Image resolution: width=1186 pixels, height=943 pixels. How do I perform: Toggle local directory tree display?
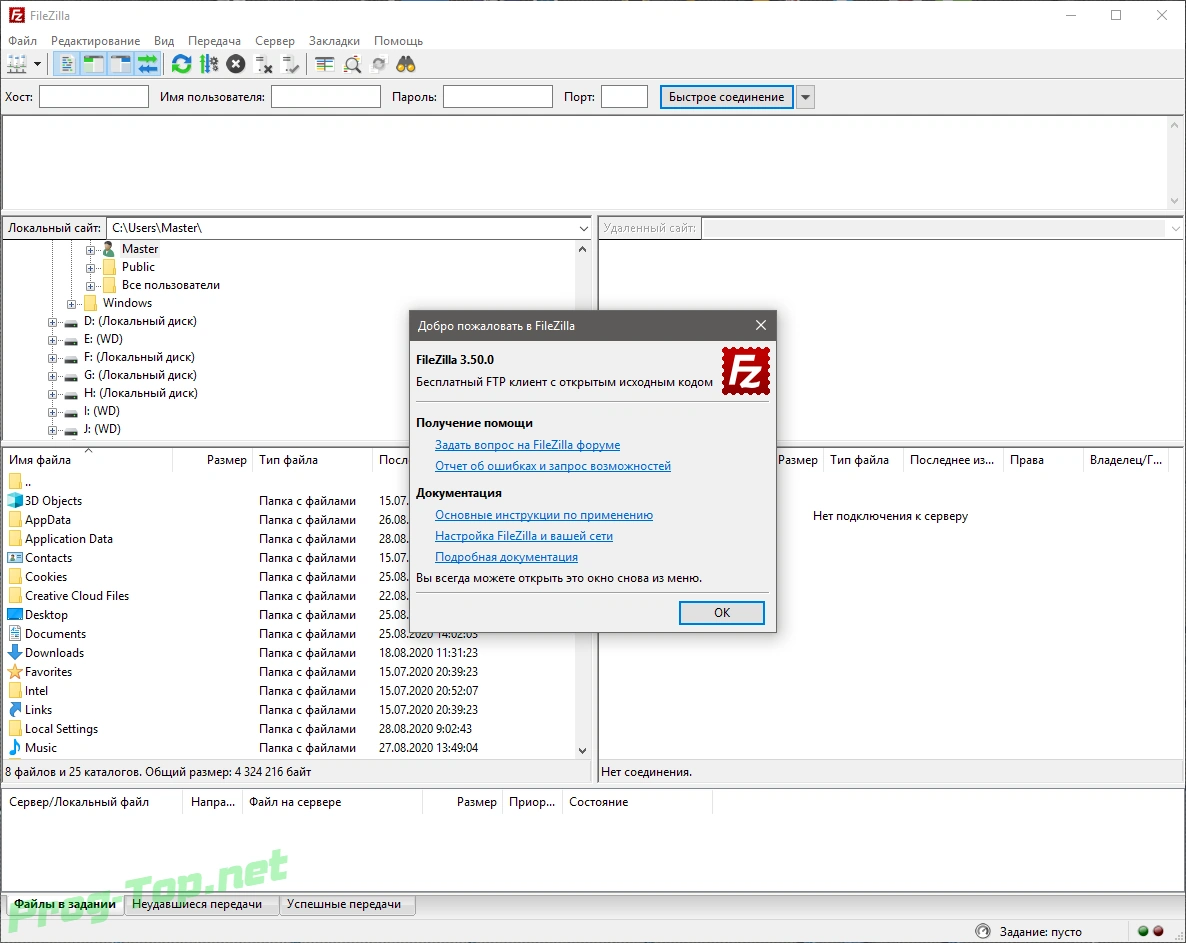(94, 64)
